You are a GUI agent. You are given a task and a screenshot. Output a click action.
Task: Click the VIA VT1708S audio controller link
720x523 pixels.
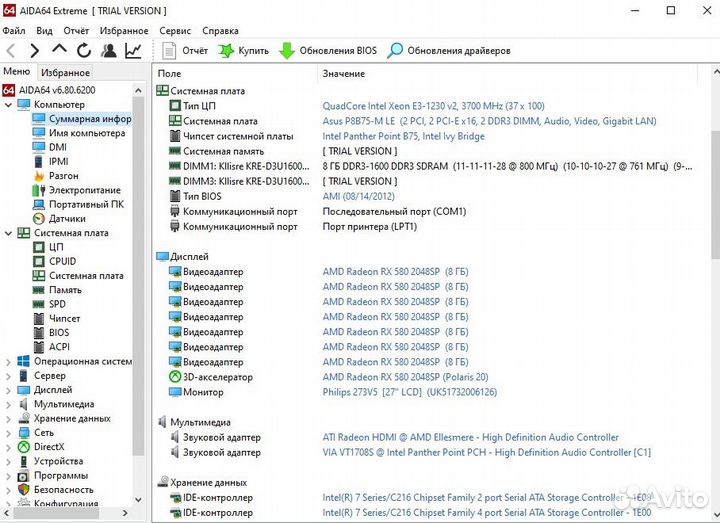(486, 453)
